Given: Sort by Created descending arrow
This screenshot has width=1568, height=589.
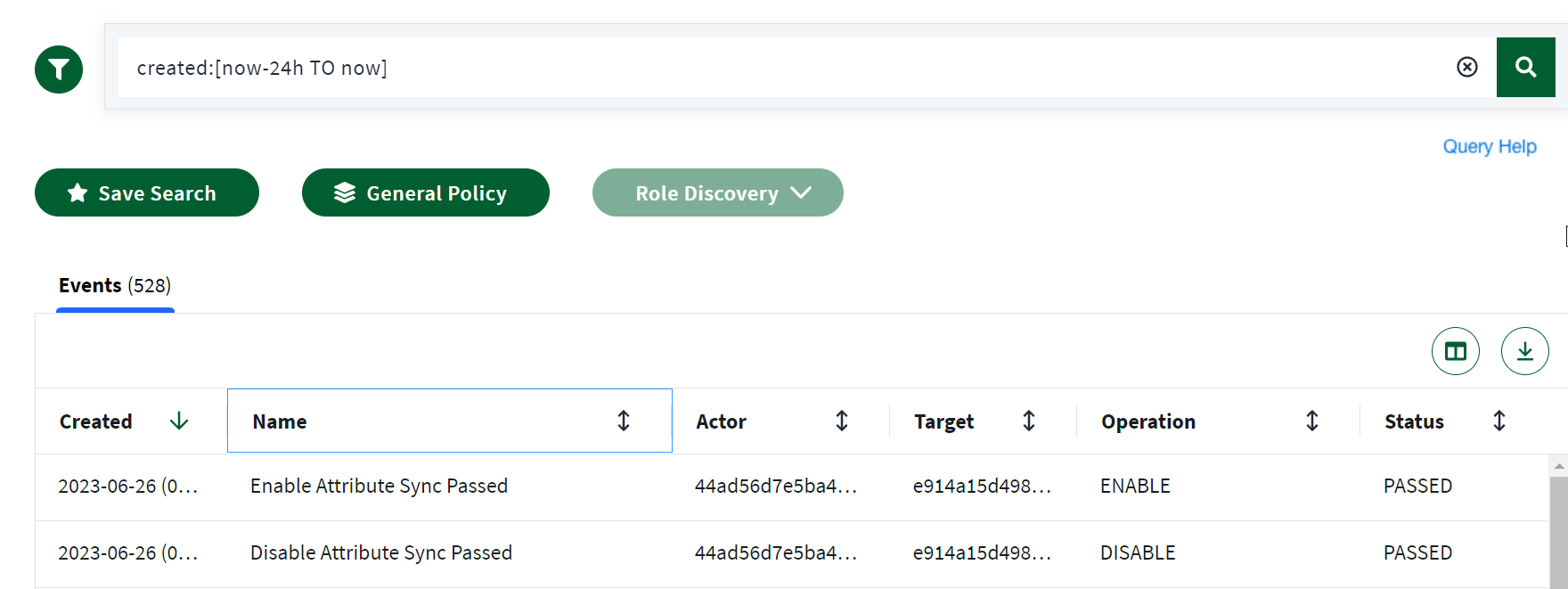Looking at the screenshot, I should point(179,421).
